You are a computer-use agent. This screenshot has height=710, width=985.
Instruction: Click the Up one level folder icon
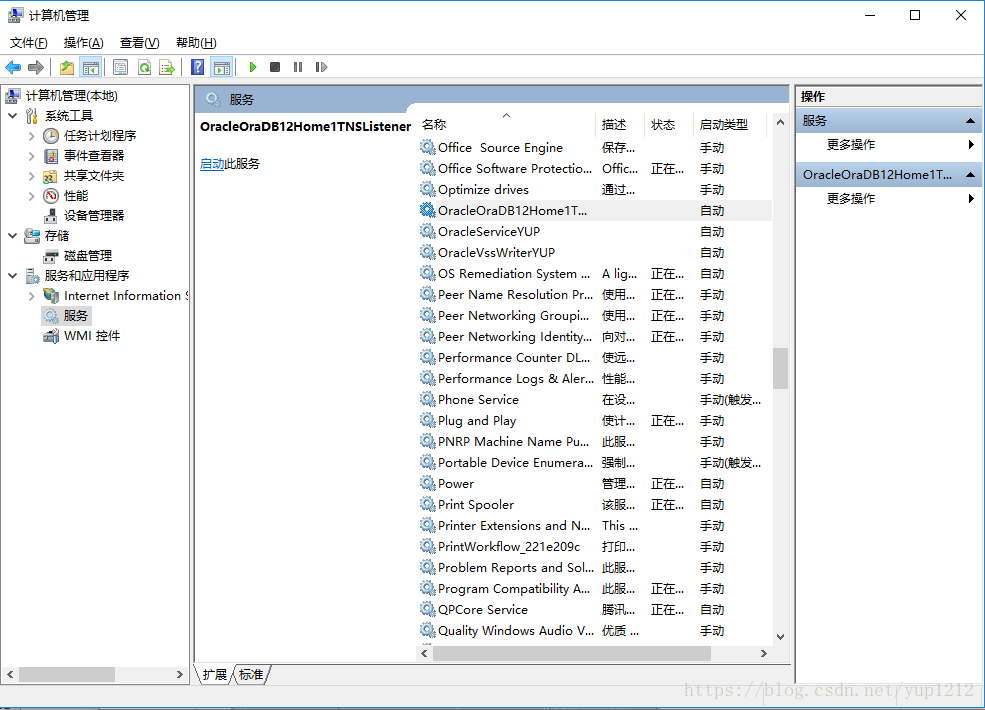67,67
